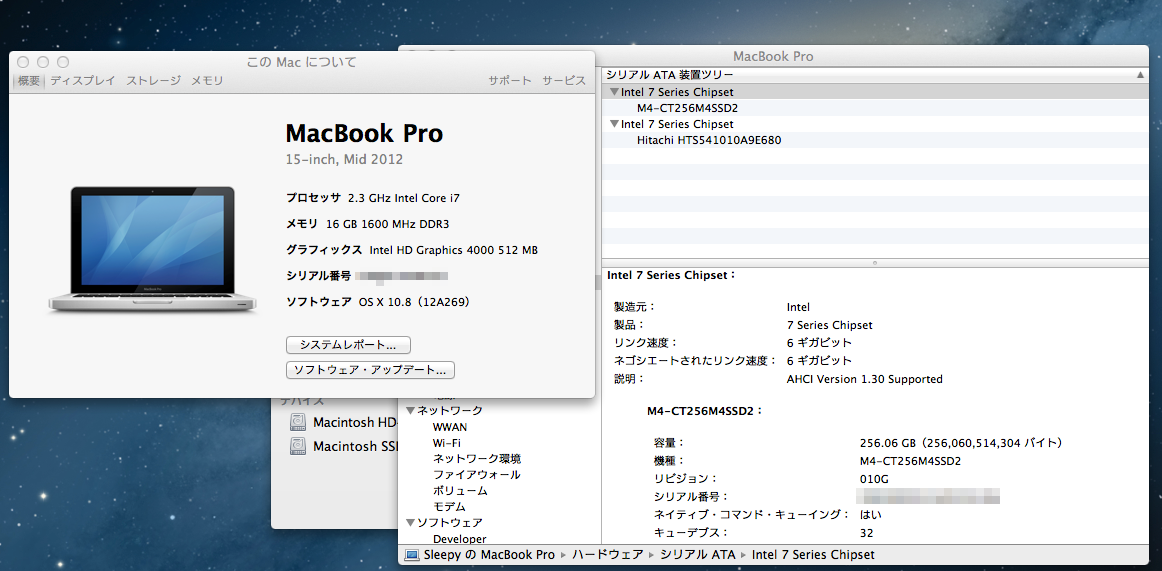Viewport: 1162px width, 571px height.
Task: Select Developer in the sidebar
Action: (459, 539)
